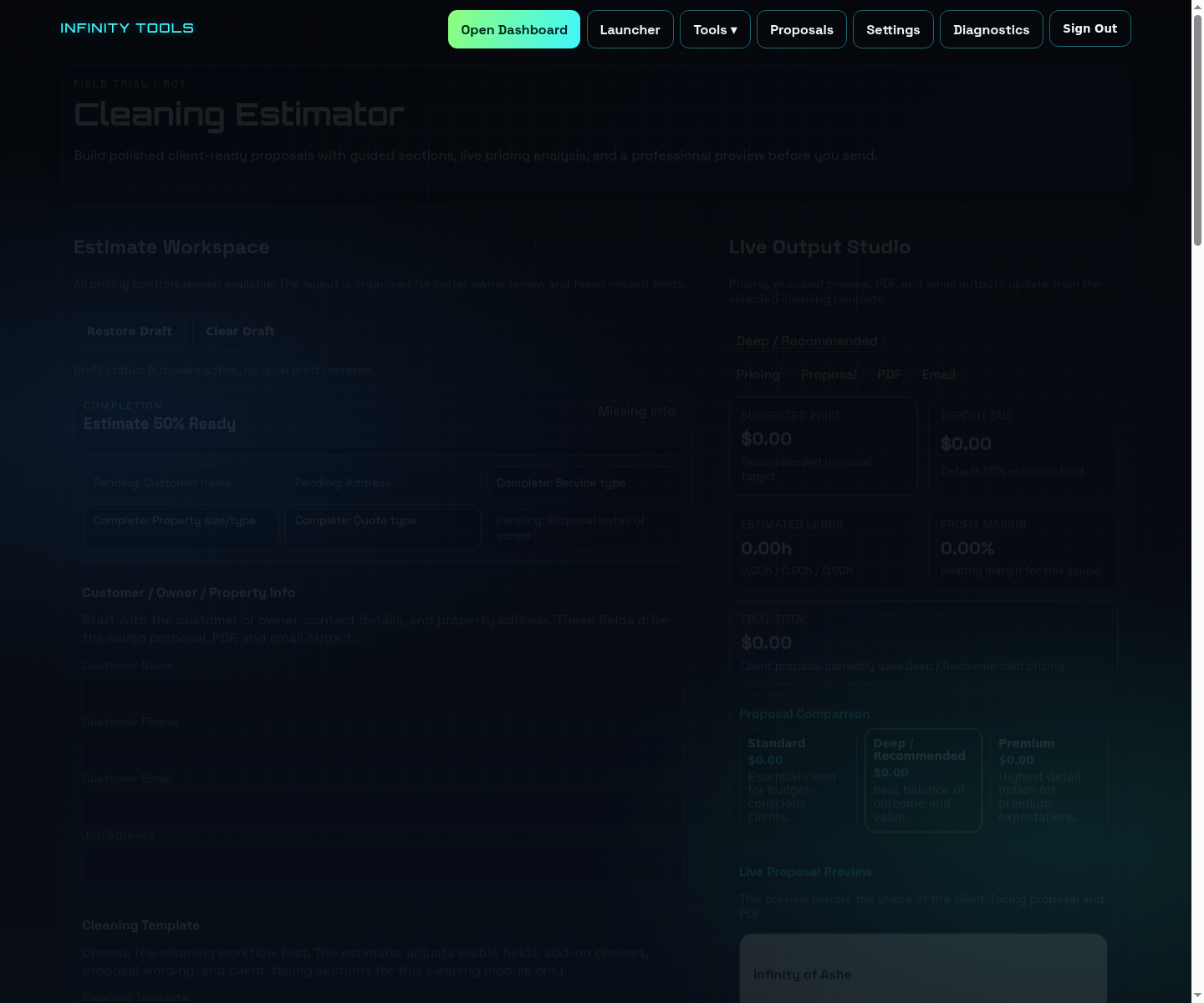Open the Diagnostics page
The image size is (1204, 1003).
[992, 29]
